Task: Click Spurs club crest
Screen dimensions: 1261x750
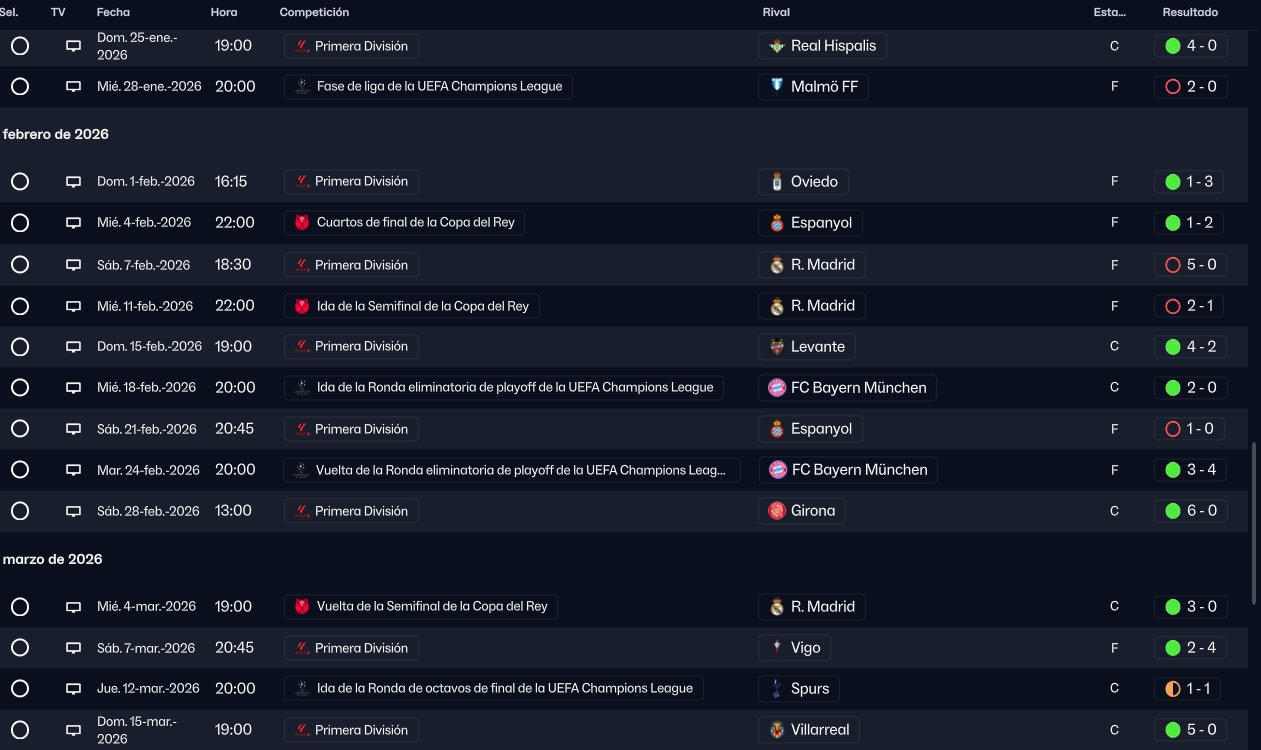Action: coord(777,689)
